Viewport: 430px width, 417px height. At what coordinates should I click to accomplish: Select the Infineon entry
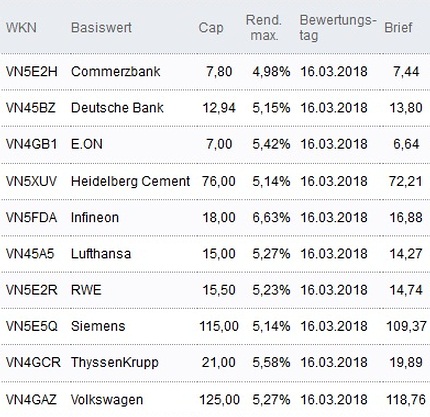click(x=95, y=217)
